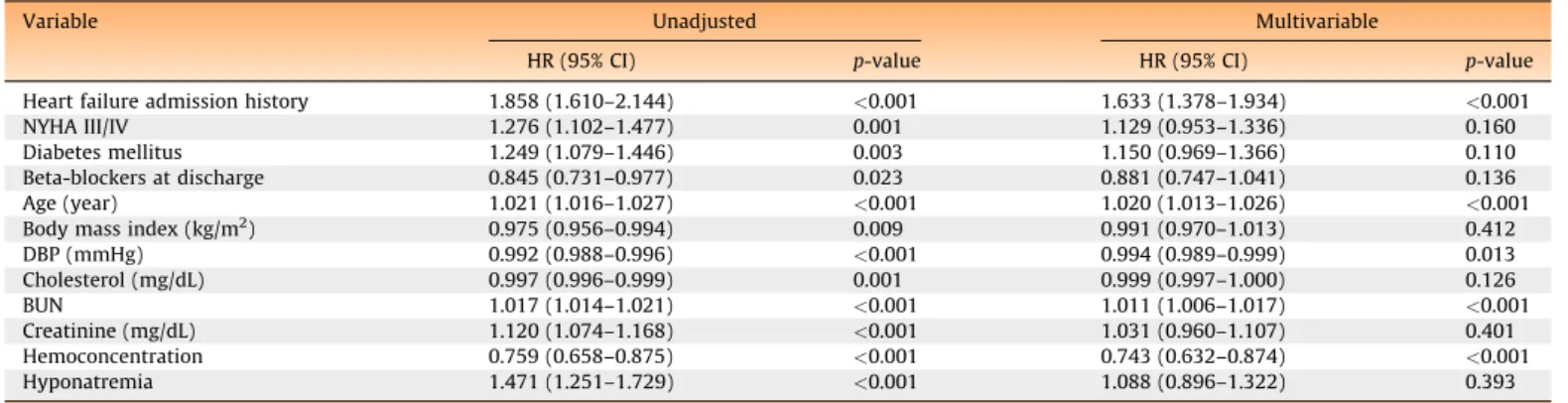Screen dimensions: 1568x403
Task: Select the Age (year) row label
Action: point(69,203)
